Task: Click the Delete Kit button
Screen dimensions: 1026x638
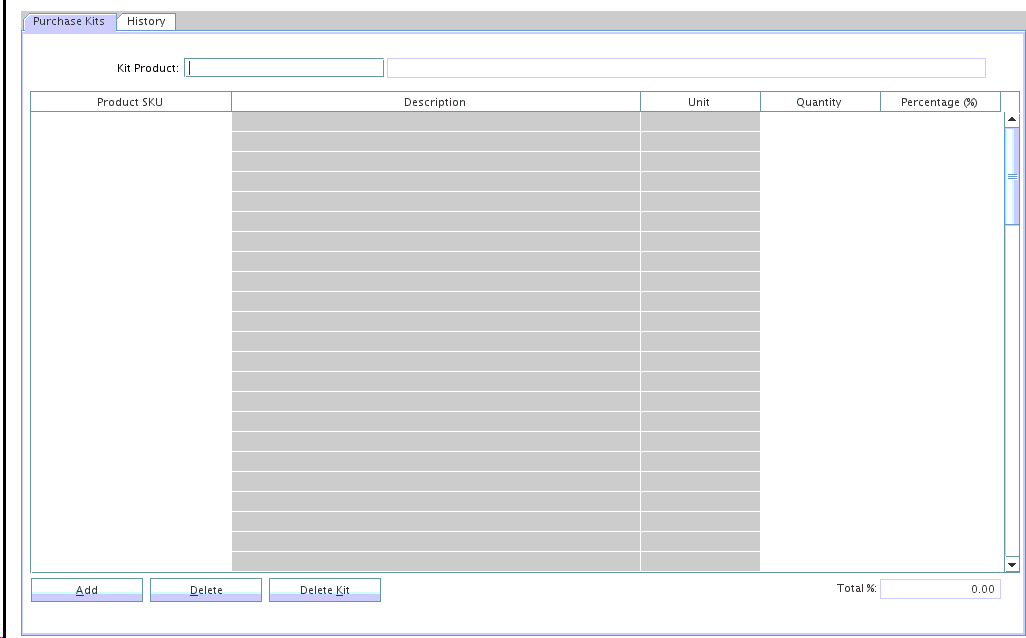Action: tap(325, 590)
